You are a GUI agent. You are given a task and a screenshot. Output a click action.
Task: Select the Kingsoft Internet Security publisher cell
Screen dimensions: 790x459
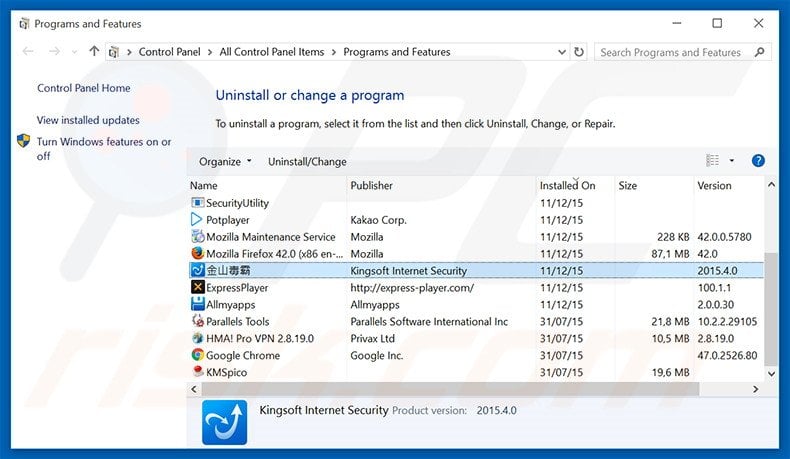coord(409,271)
